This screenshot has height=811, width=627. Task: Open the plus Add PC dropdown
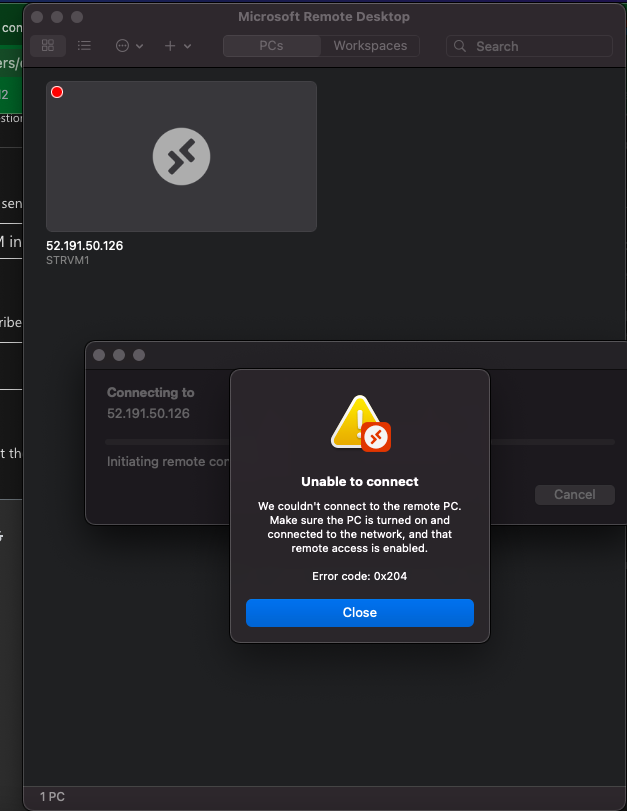click(177, 46)
